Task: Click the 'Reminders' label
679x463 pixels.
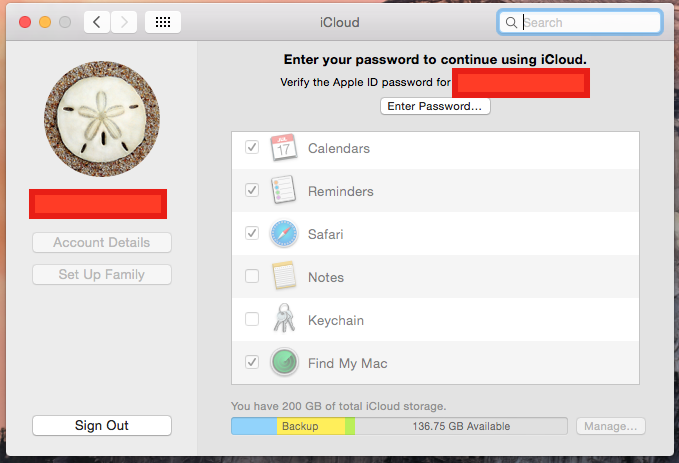Action: pos(341,191)
